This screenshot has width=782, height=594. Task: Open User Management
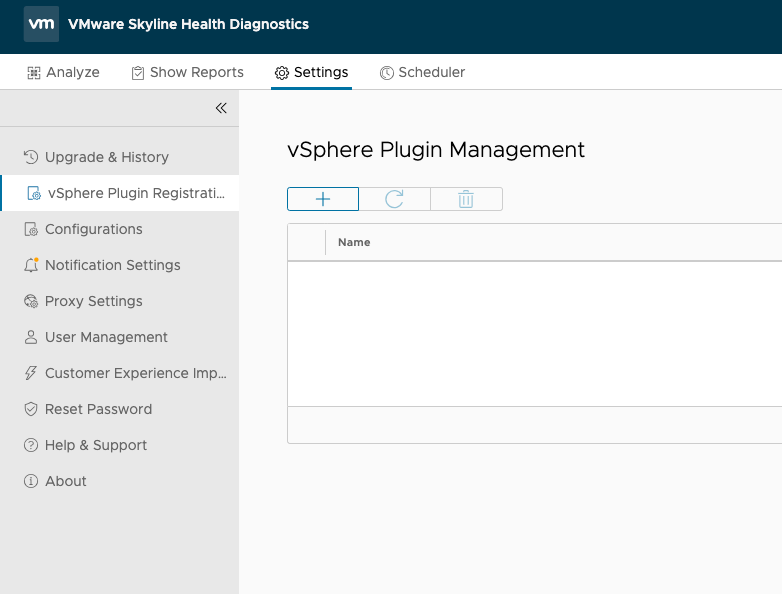120,337
